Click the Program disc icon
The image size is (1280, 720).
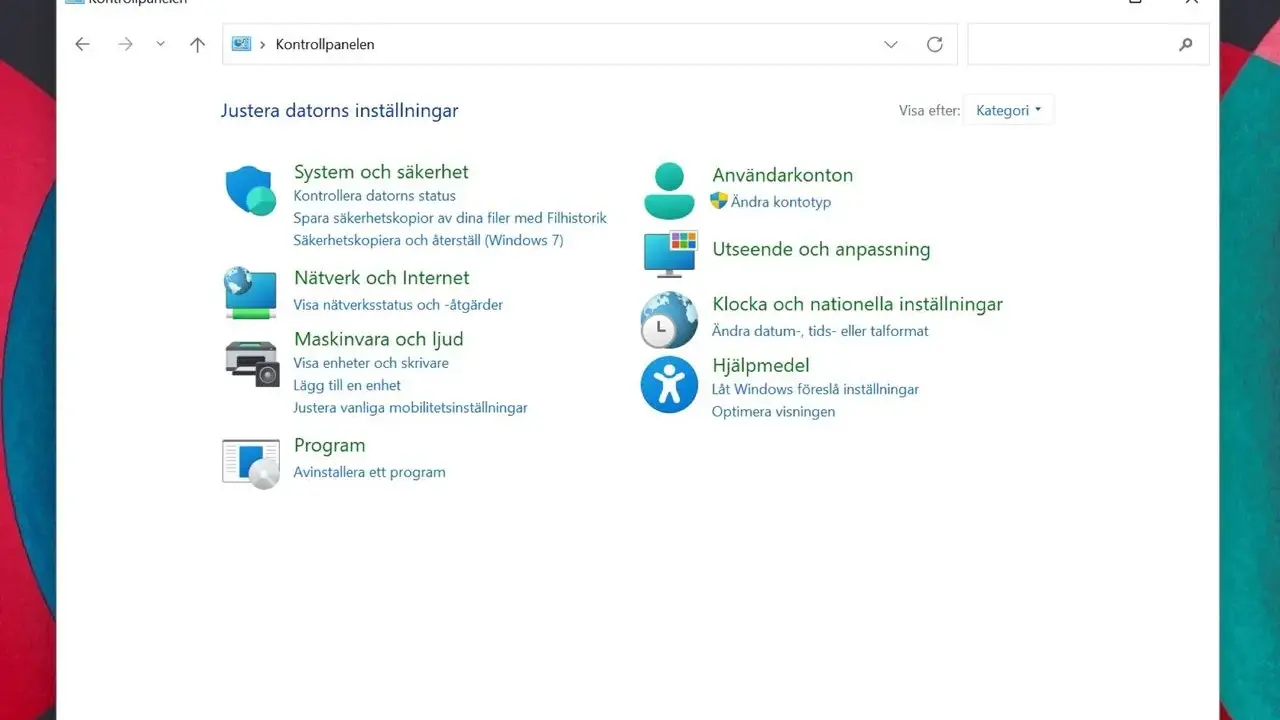point(250,464)
